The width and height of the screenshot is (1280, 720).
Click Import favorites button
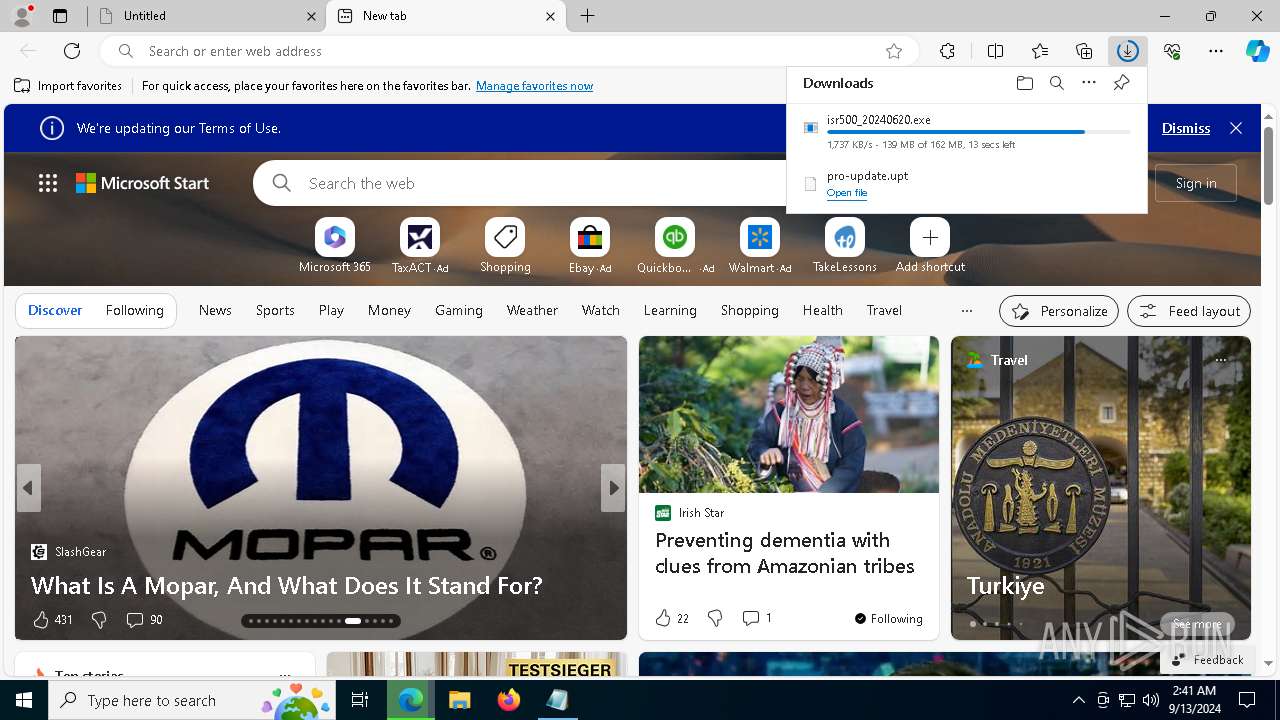(x=68, y=86)
